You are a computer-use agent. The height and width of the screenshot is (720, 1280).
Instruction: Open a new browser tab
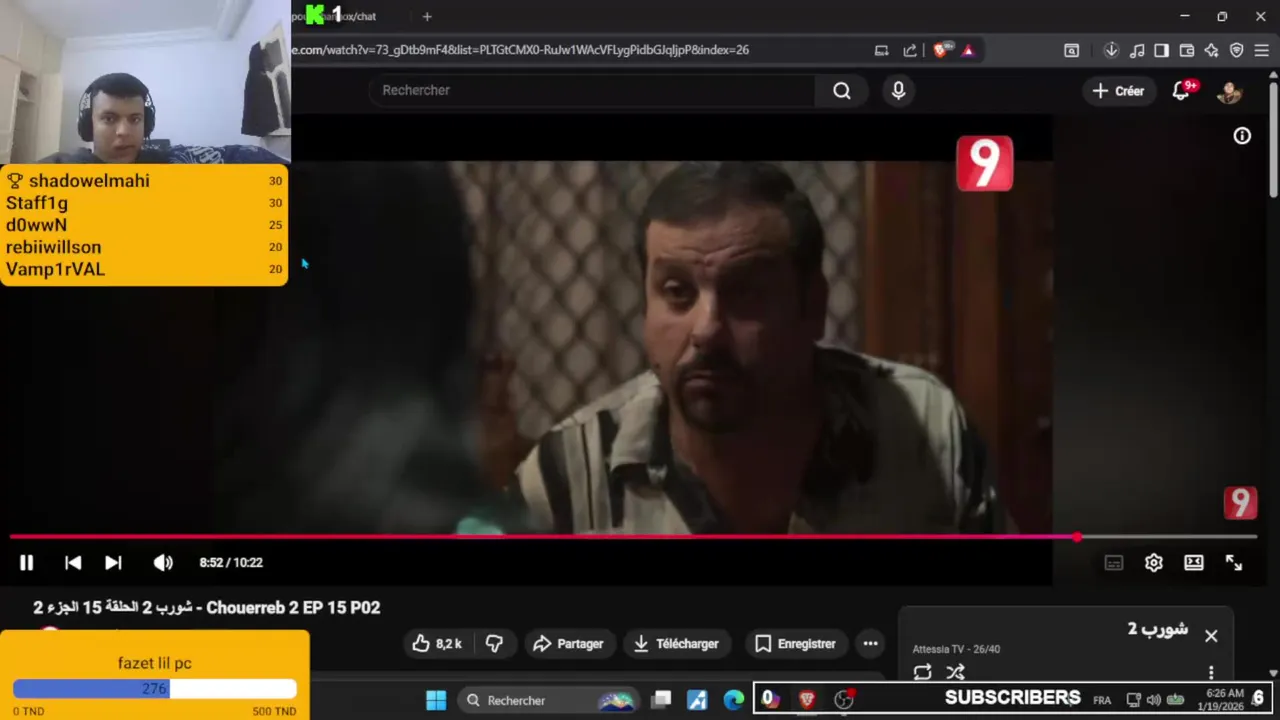(x=427, y=16)
